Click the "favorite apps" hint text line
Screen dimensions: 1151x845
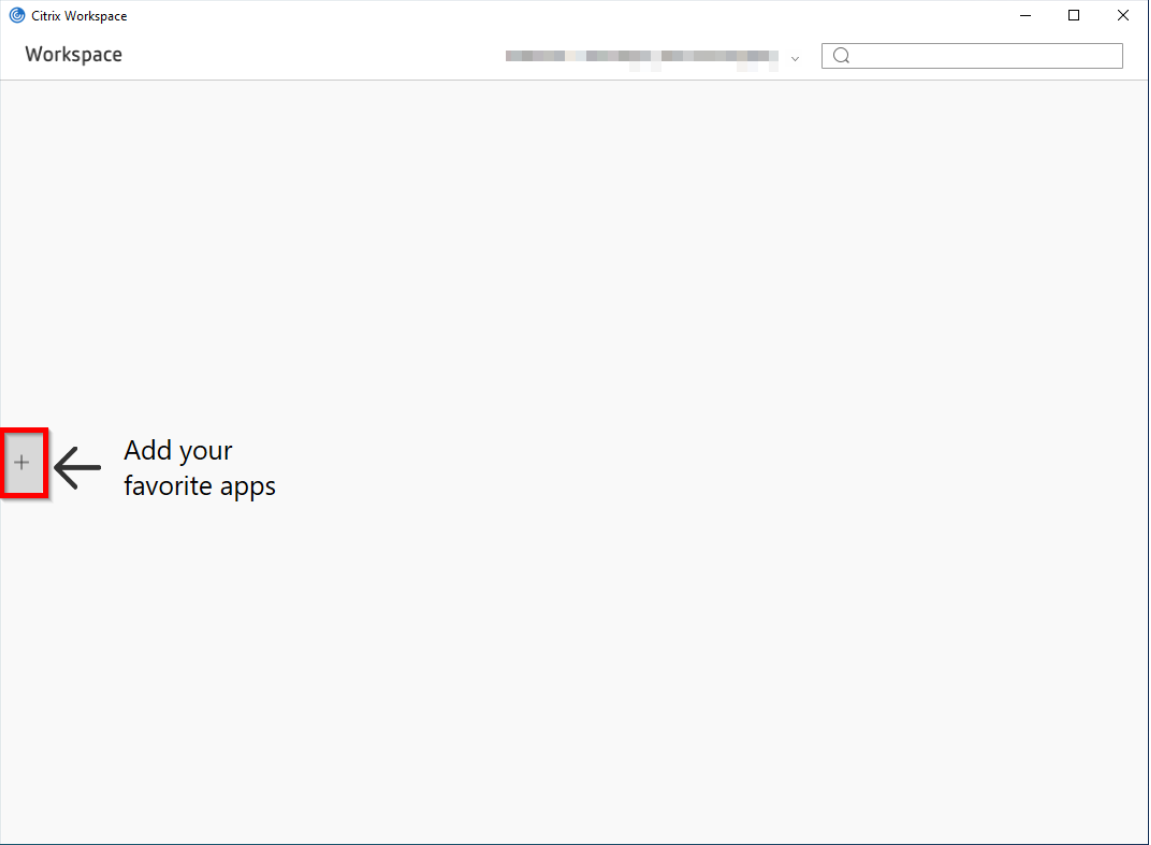(199, 486)
